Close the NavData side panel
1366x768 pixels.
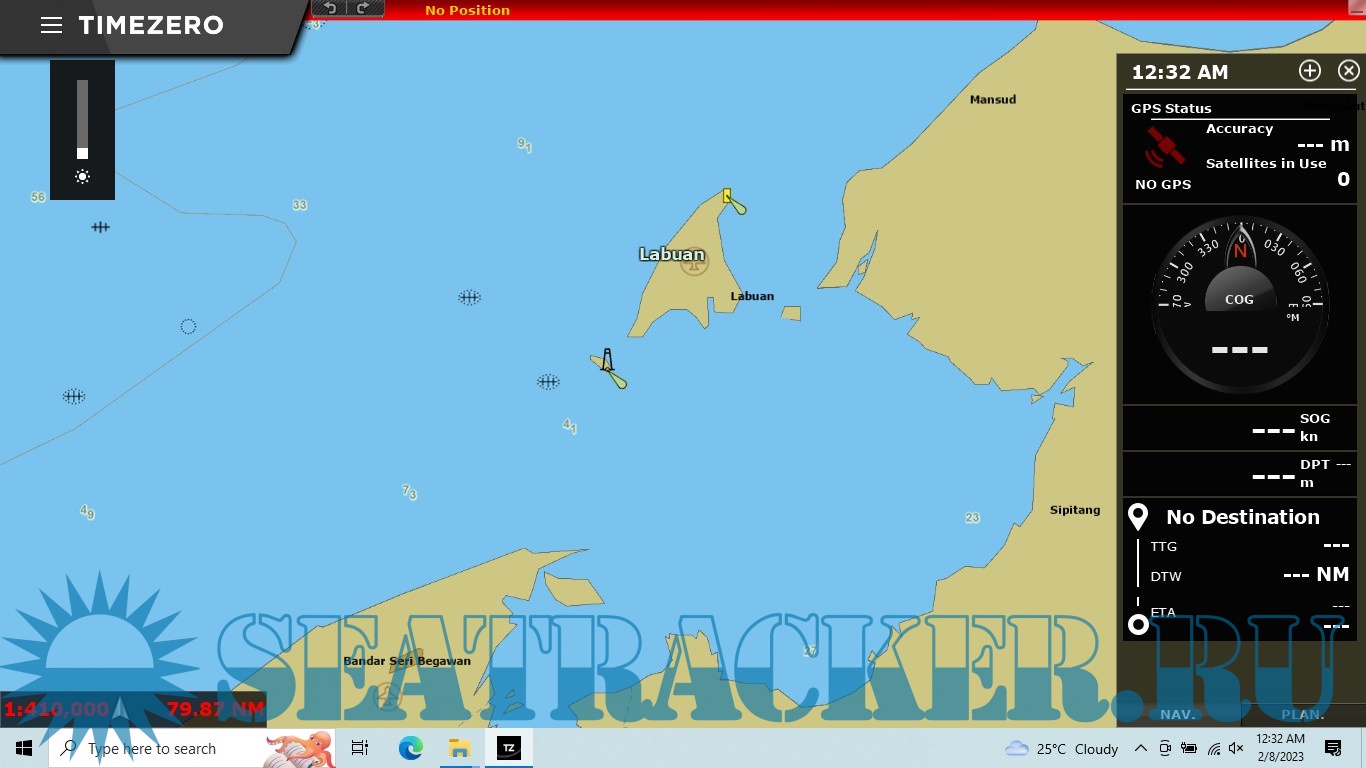(x=1348, y=71)
